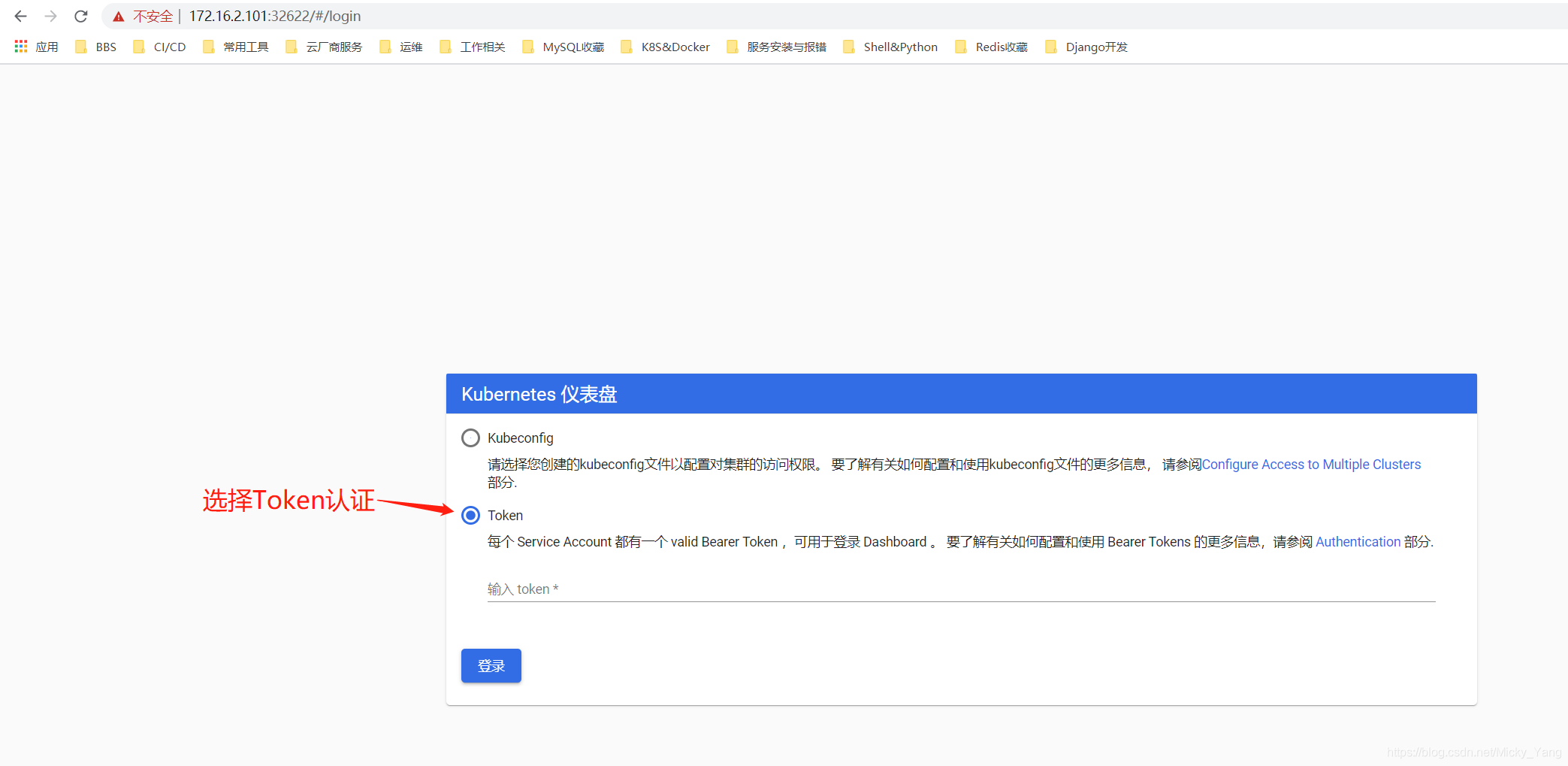Open the Shell&Python bookmark folder
Screen dimensions: 1568x766
pos(890,47)
